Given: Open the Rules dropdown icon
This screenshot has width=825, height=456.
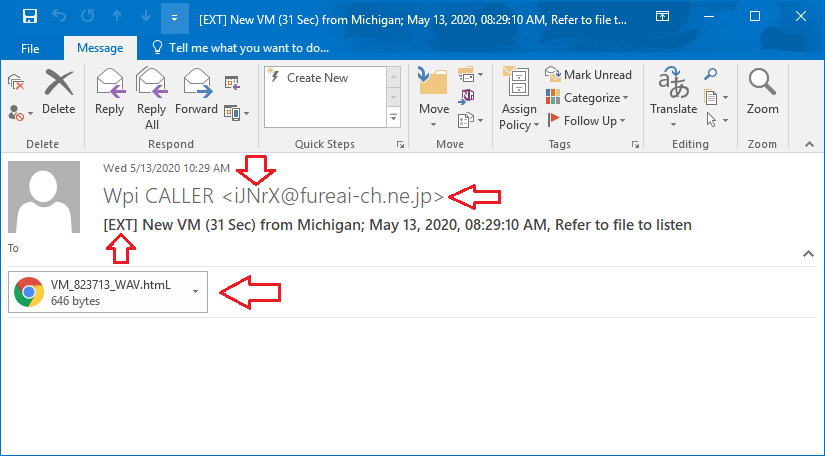Looking at the screenshot, I should click(x=470, y=75).
